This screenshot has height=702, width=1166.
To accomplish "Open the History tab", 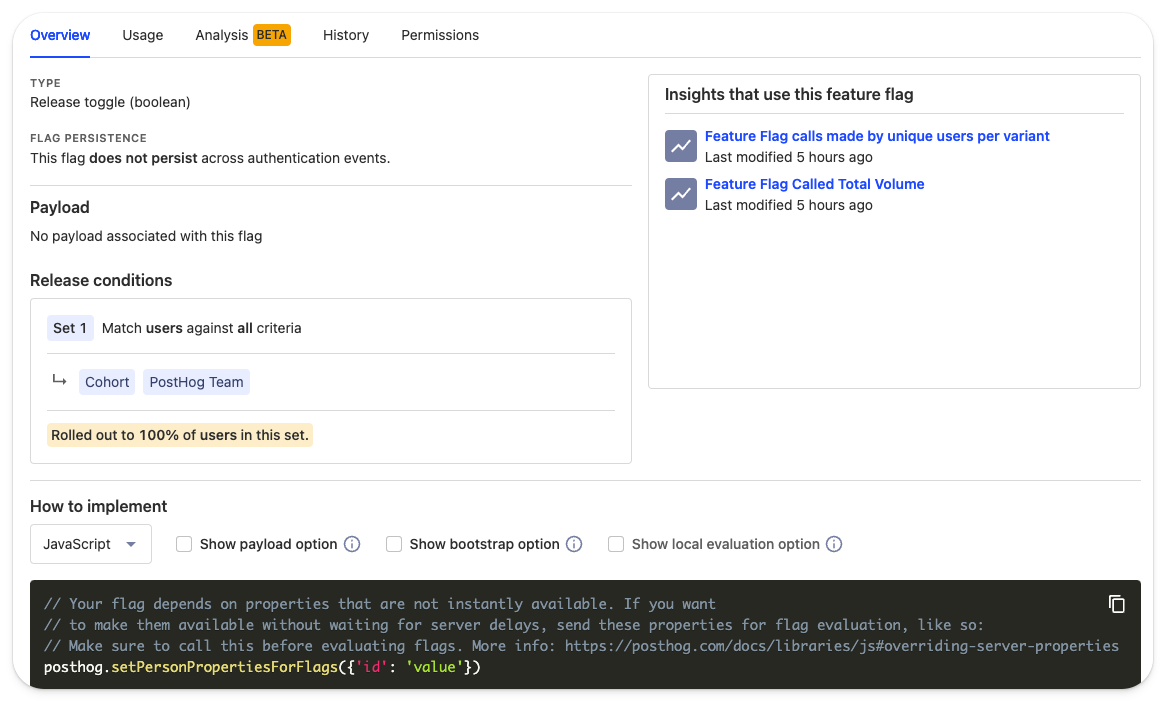I will [346, 35].
